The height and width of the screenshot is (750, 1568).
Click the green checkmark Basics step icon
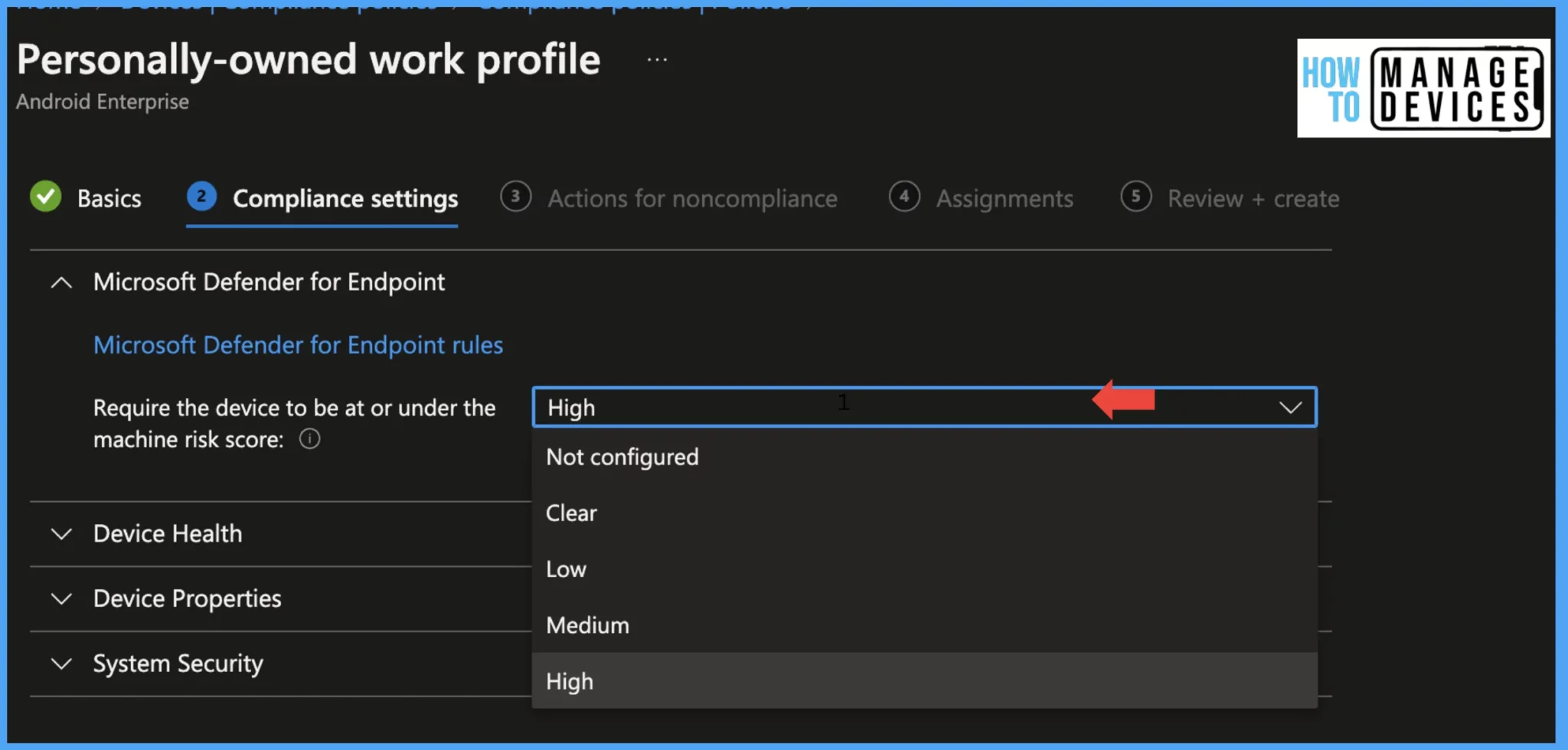click(46, 197)
